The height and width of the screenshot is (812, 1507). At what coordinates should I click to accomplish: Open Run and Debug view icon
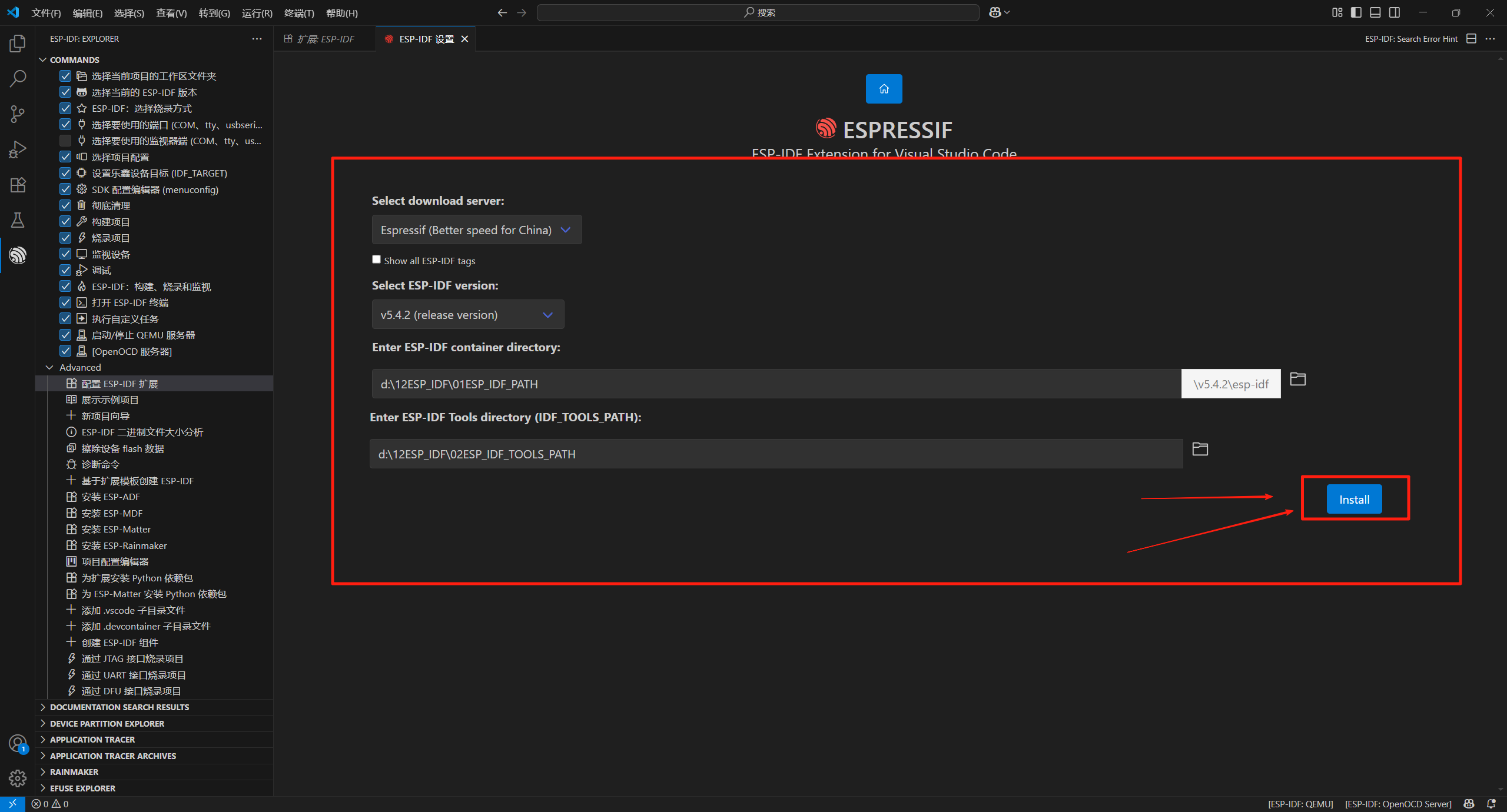pyautogui.click(x=18, y=149)
